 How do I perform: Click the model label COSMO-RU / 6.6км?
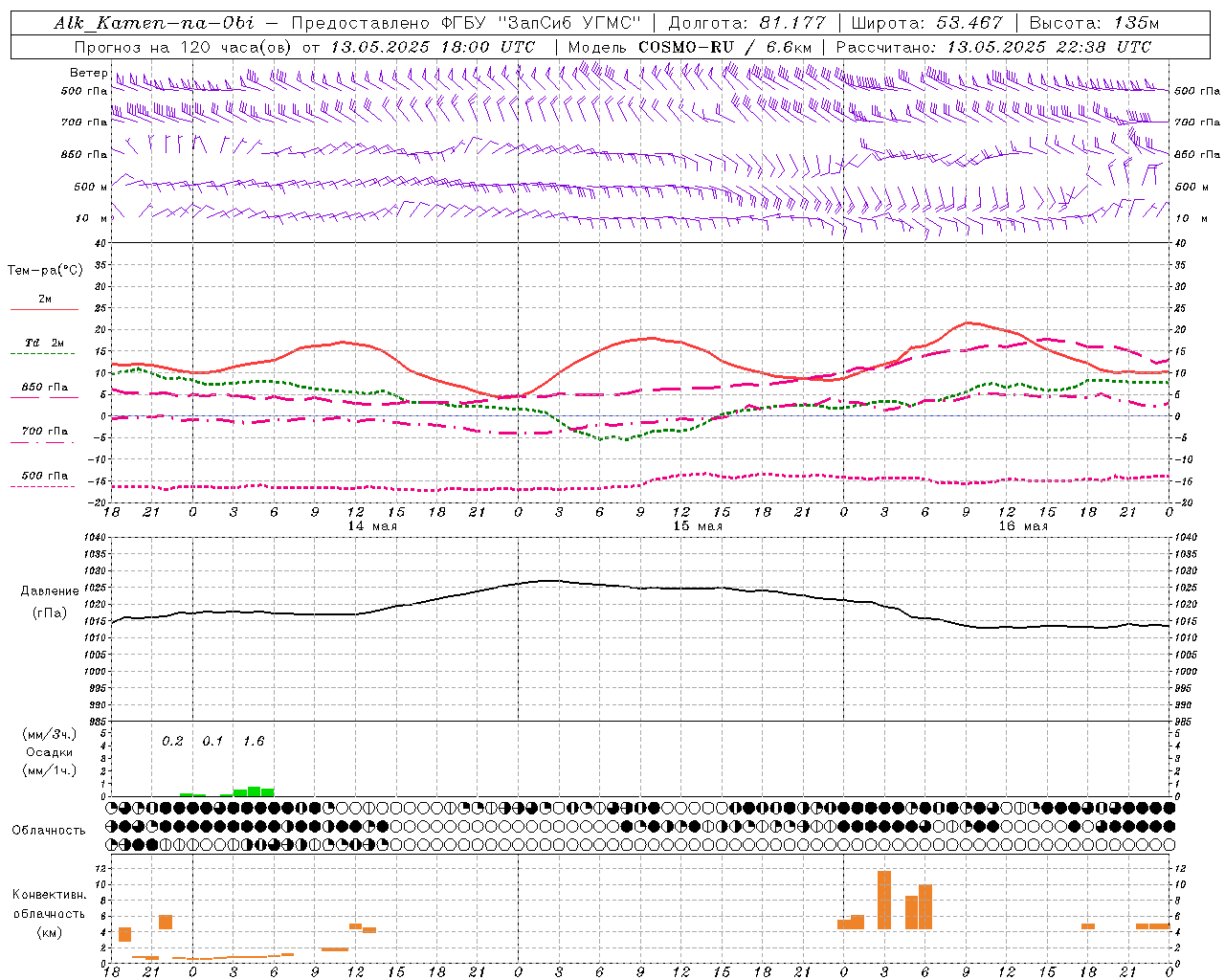coord(725,47)
